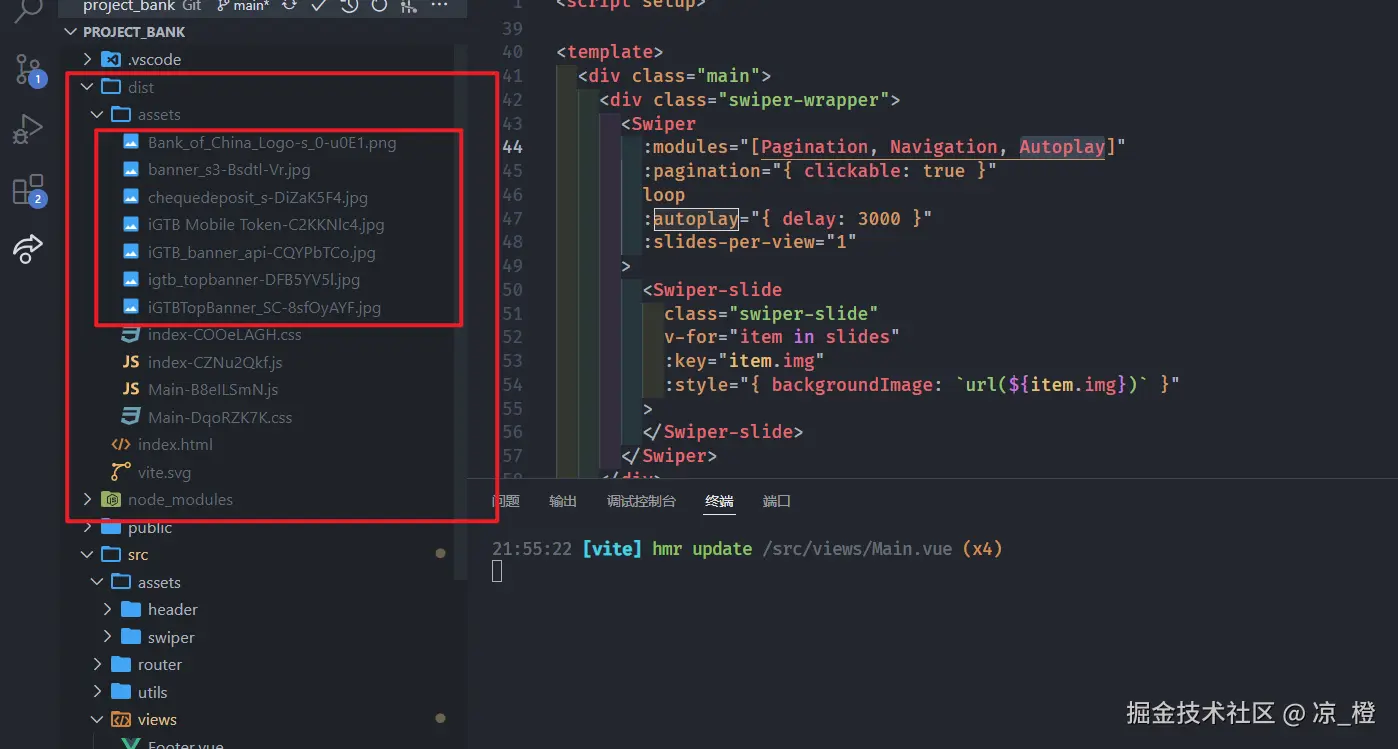Viewport: 1398px width, 749px height.
Task: Click the SVG icon beside vite.svg
Action: point(121,472)
